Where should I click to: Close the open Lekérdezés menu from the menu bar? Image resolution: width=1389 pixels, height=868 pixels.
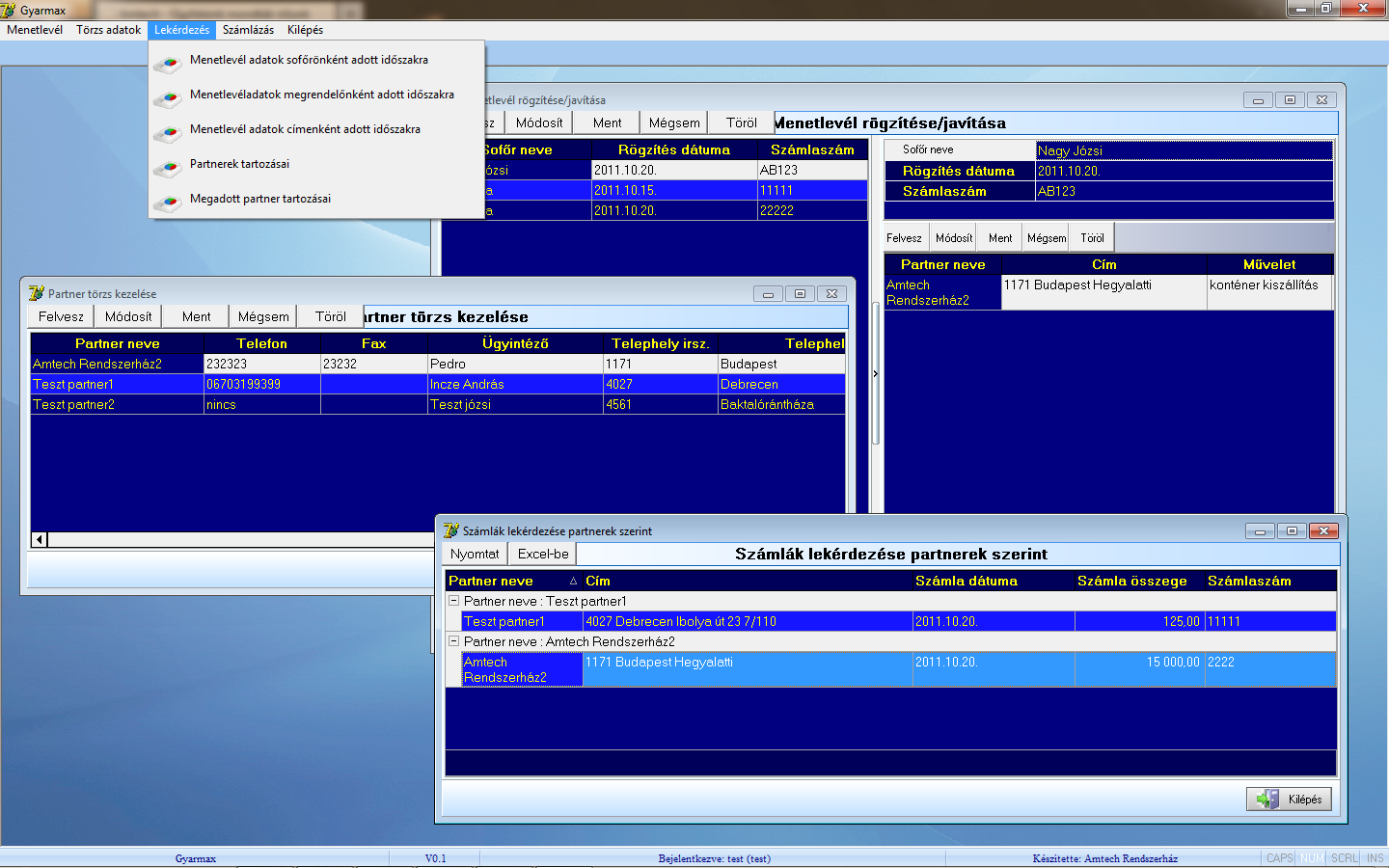[x=181, y=30]
